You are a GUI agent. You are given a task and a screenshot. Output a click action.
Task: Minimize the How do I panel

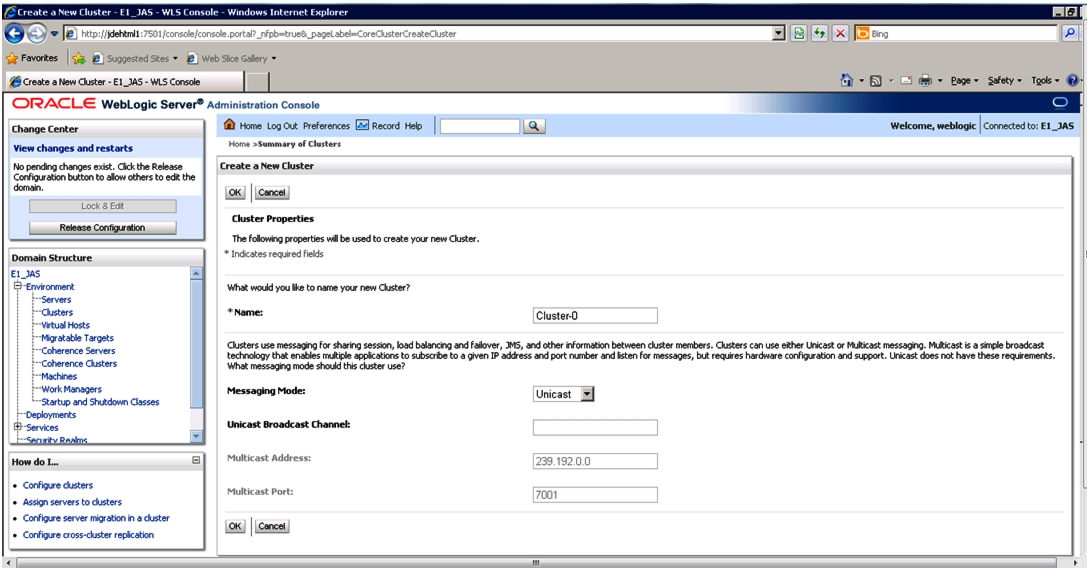[x=196, y=460]
